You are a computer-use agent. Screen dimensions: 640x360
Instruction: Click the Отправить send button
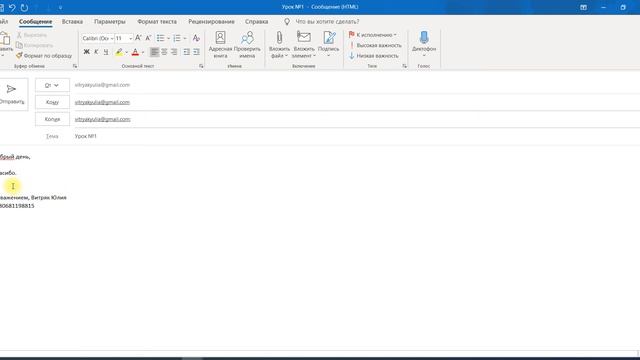(x=12, y=94)
